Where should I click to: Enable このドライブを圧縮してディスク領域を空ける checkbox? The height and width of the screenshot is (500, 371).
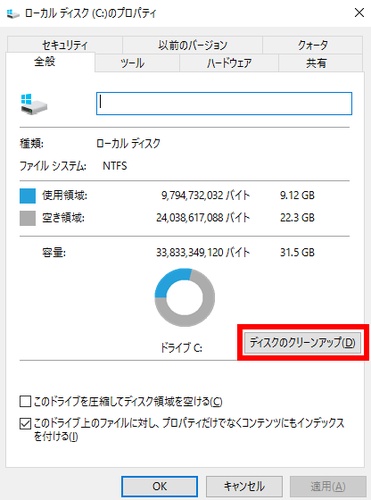[25, 402]
